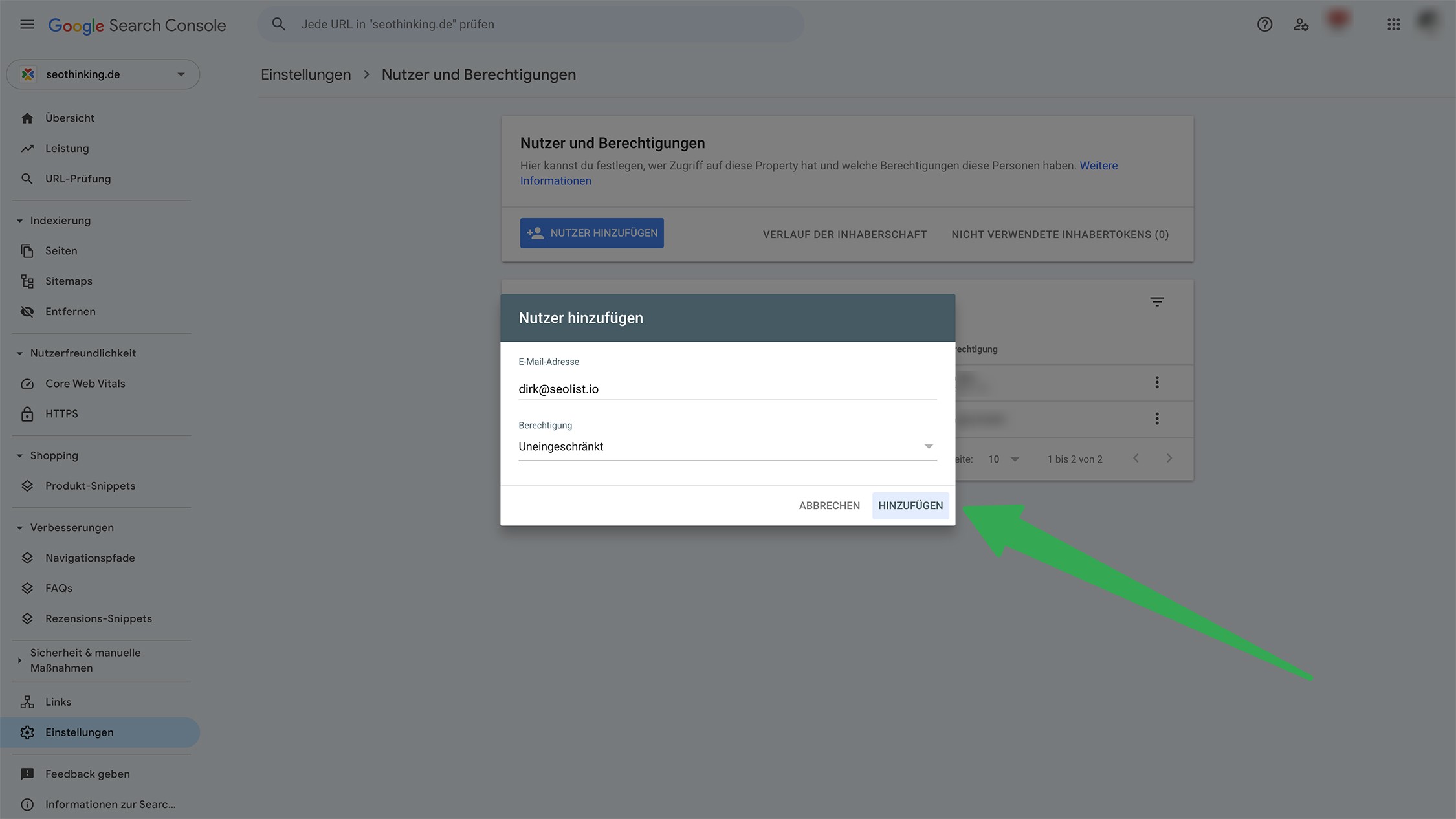Viewport: 1456px width, 819px height.
Task: Open user settings icon in top bar
Action: 1301,25
